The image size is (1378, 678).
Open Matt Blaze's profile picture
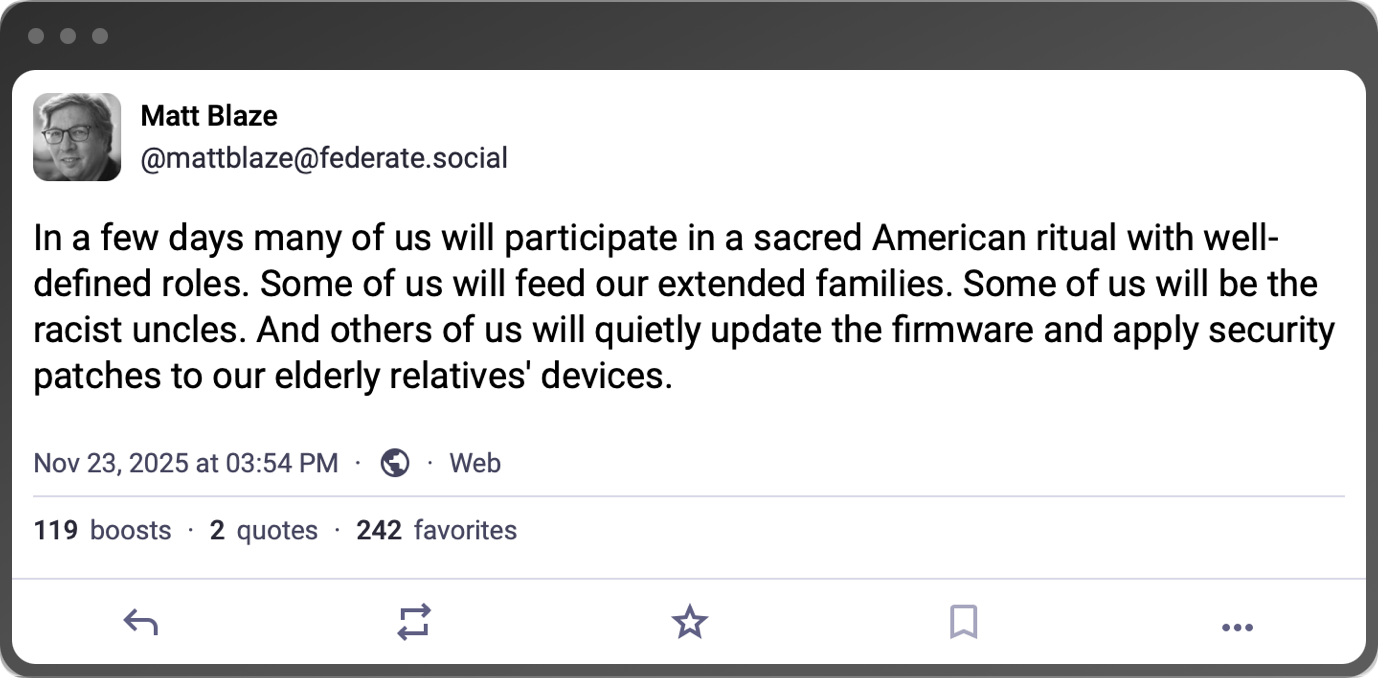pyautogui.click(x=77, y=137)
